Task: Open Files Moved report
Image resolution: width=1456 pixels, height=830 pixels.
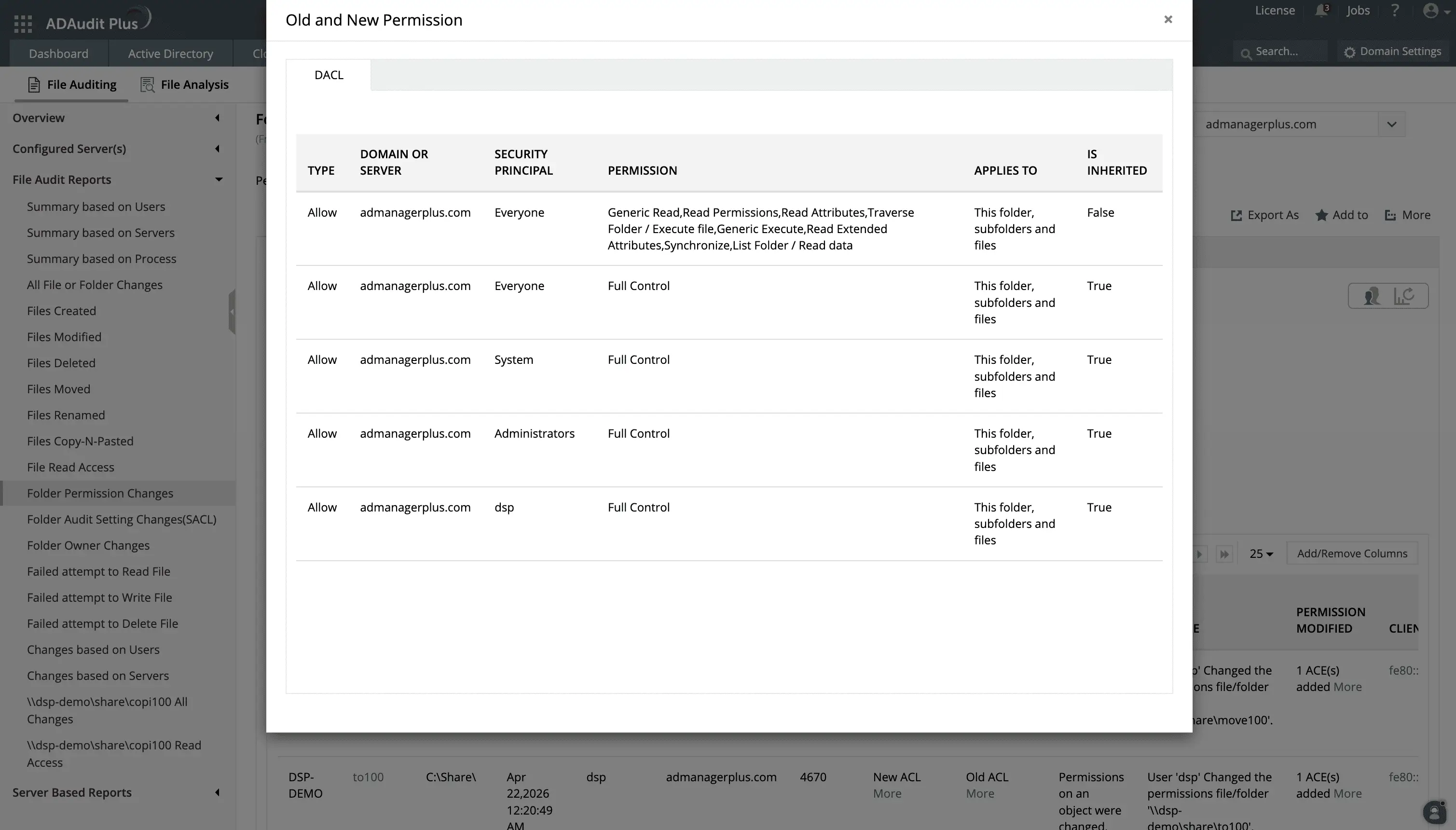Action: pos(59,389)
